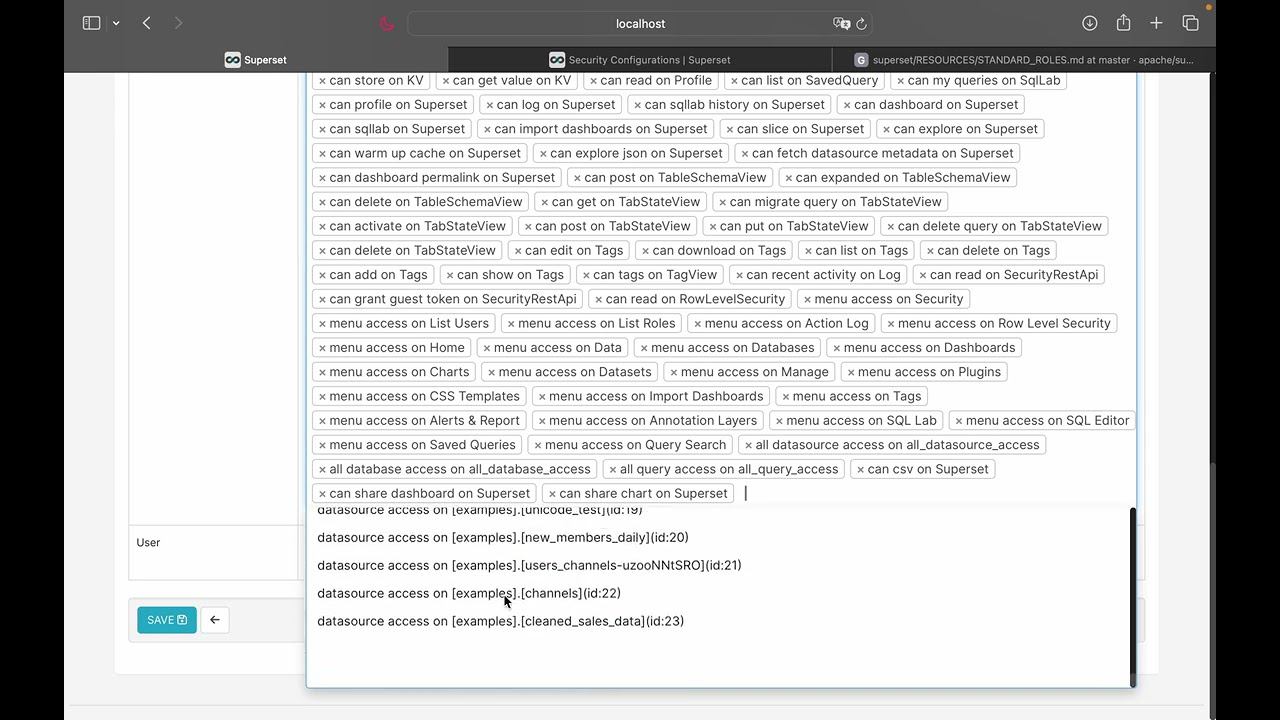
Task: Remove 'all database access on all_database_access' tag
Action: click(x=322, y=469)
